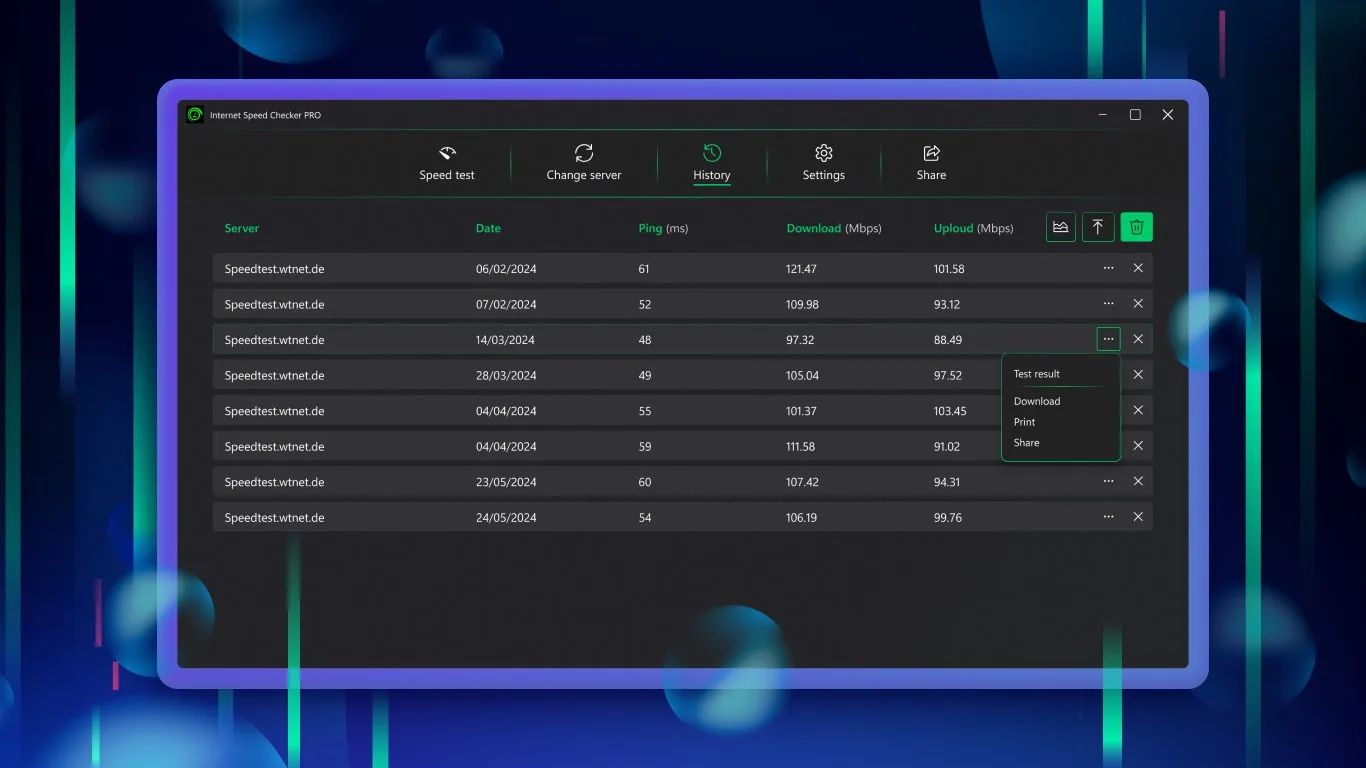
Task: Click the Server column header
Action: point(241,228)
